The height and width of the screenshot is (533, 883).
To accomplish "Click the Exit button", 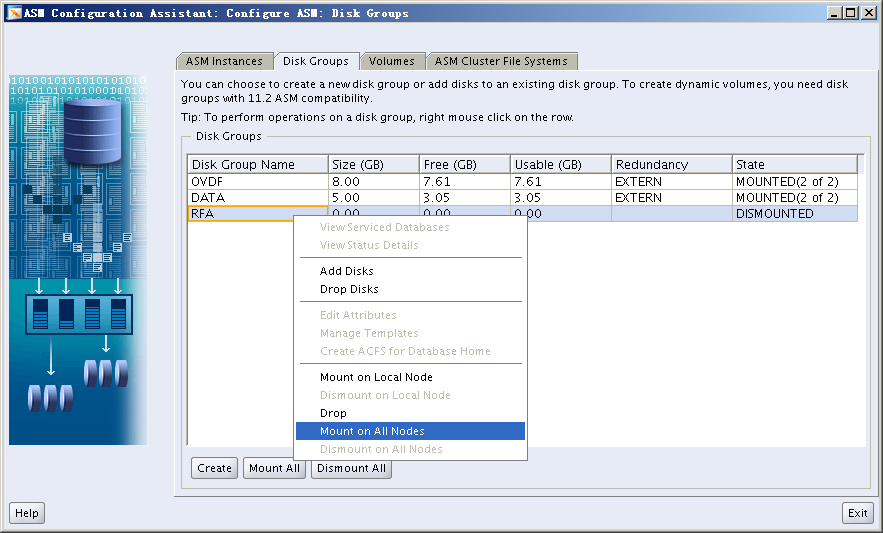I will point(857,513).
